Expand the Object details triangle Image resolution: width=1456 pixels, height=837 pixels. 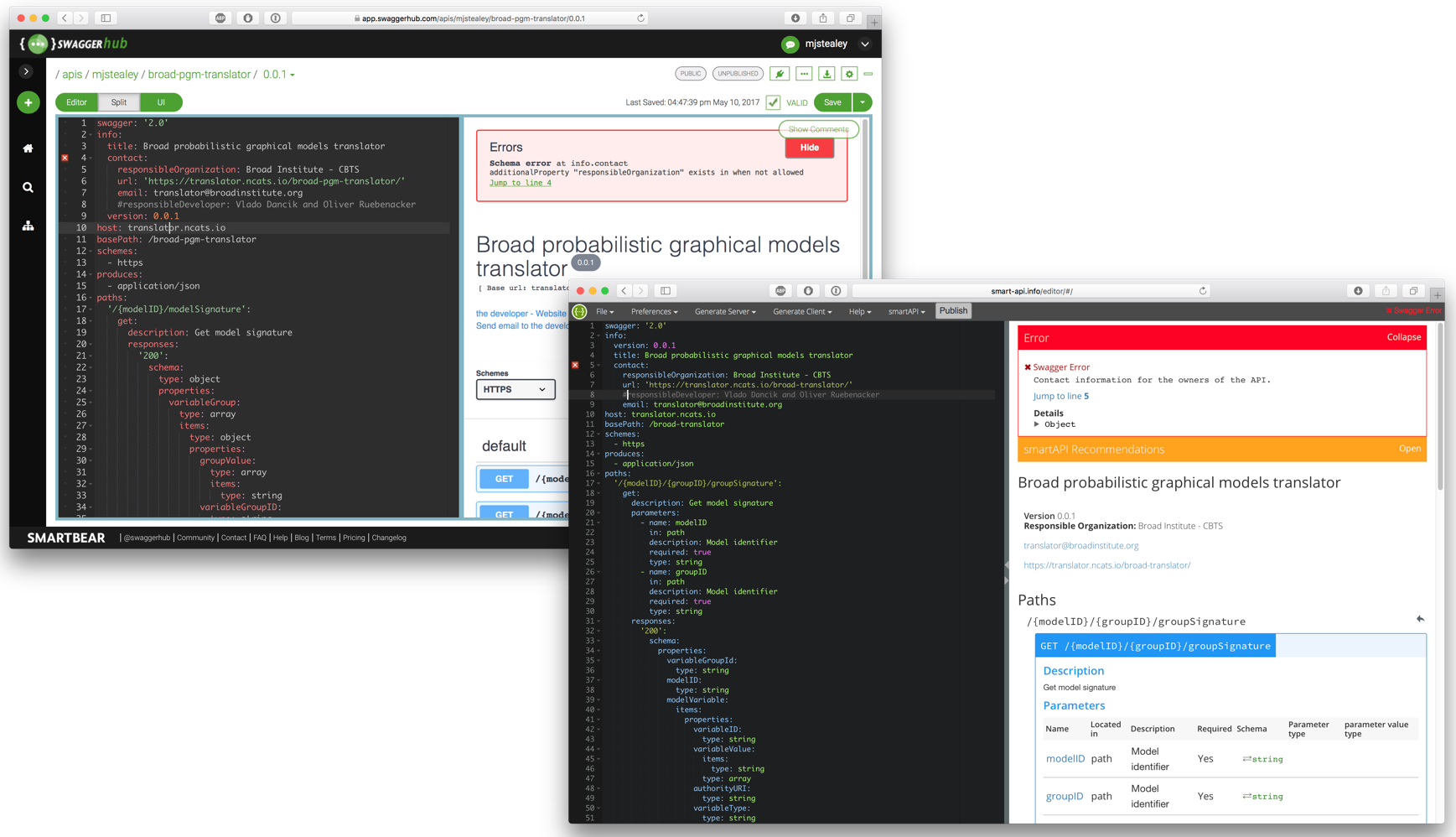click(x=1037, y=424)
